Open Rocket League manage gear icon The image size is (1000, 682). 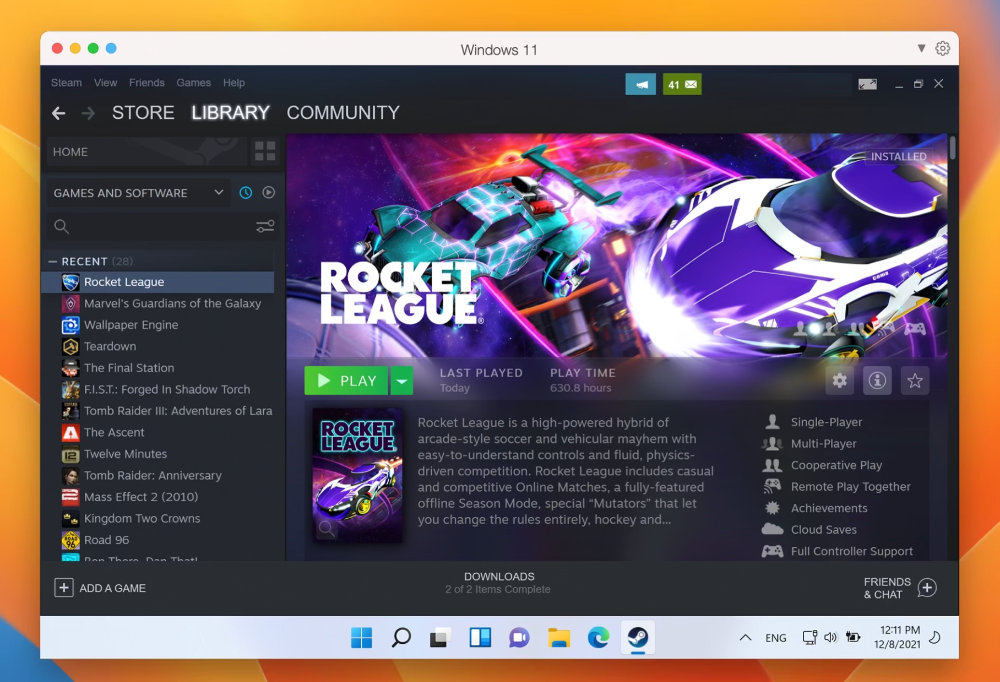point(839,381)
